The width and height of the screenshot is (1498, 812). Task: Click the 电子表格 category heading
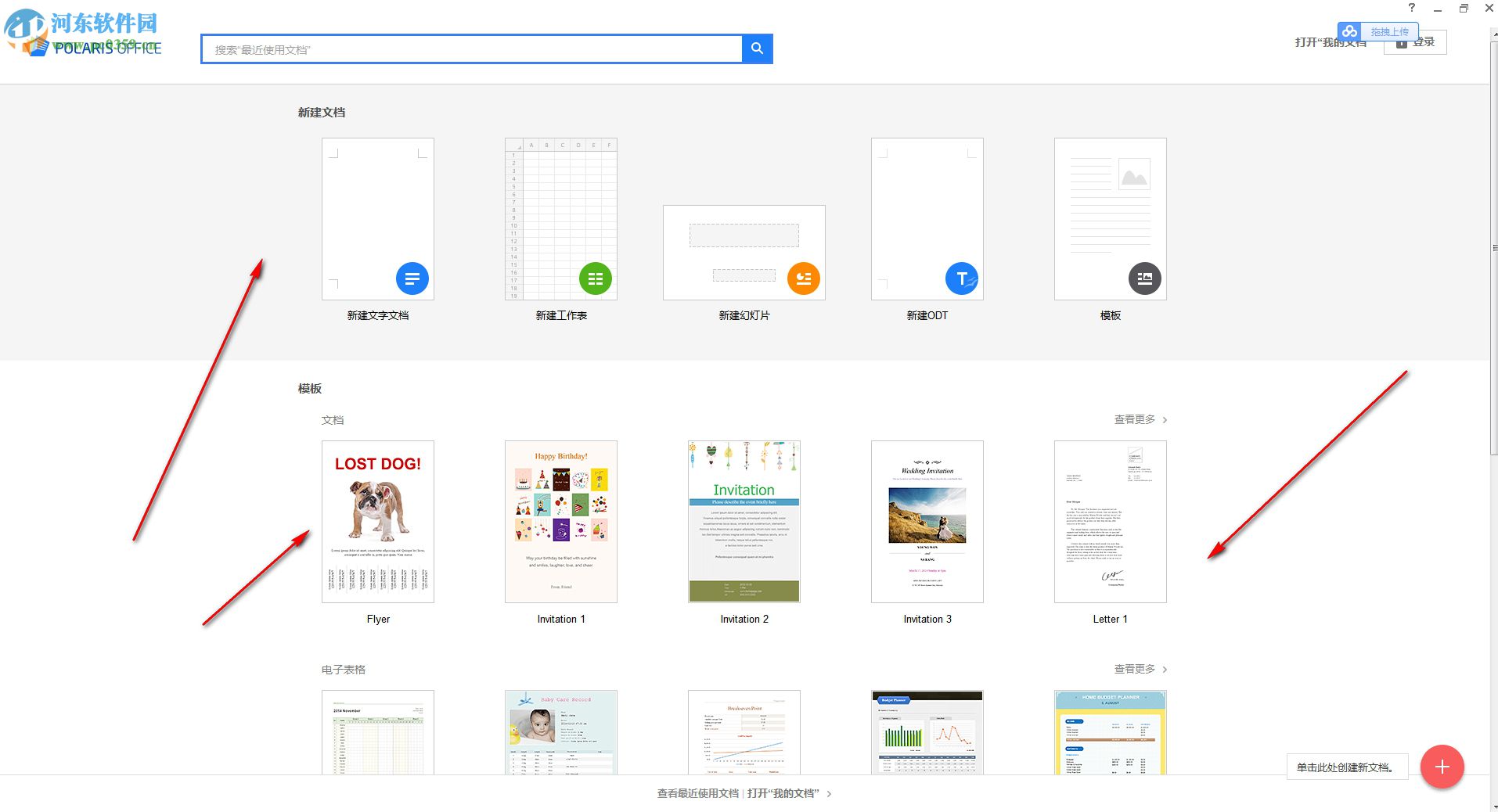click(344, 670)
